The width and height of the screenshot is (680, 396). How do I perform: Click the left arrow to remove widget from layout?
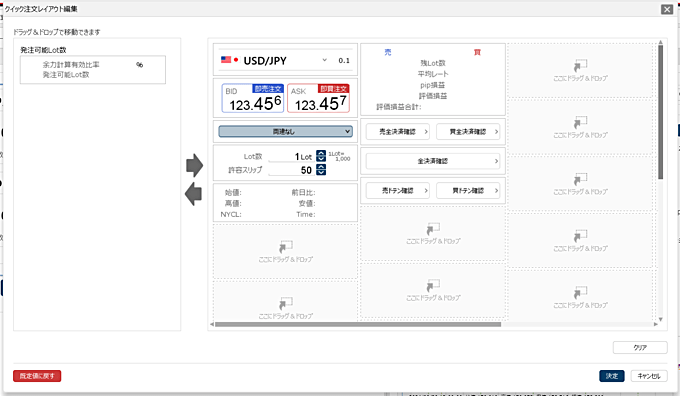tap(193, 193)
